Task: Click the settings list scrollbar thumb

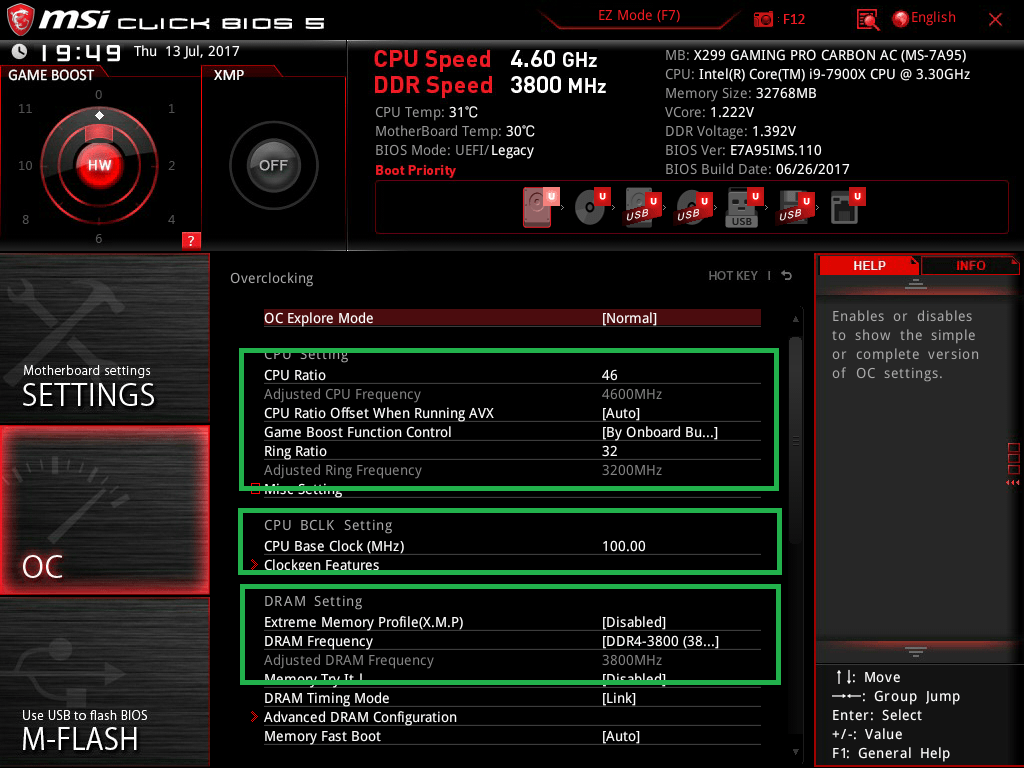Action: click(x=795, y=441)
